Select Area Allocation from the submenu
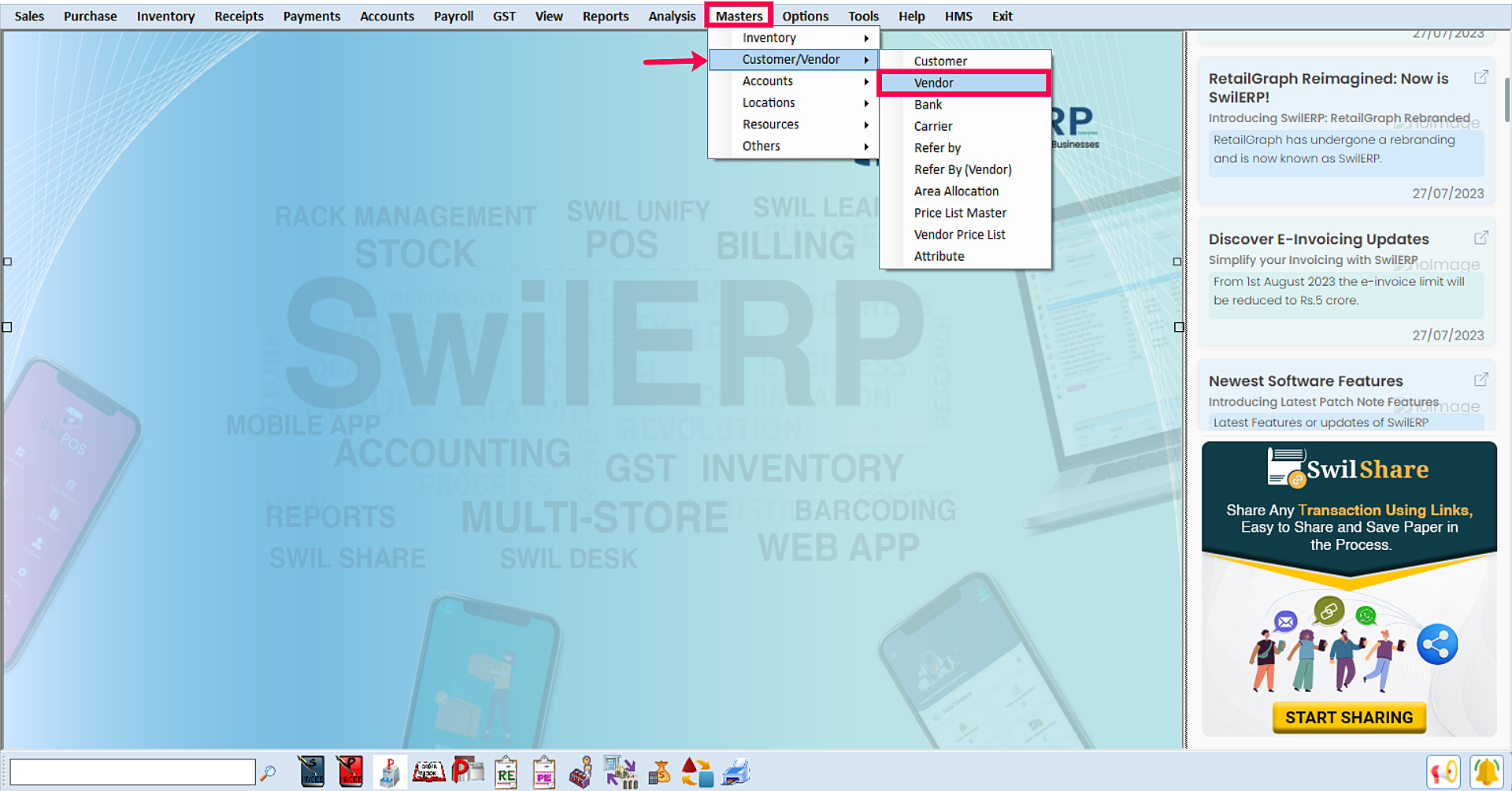Image resolution: width=1512 pixels, height=791 pixels. pyautogui.click(x=965, y=191)
